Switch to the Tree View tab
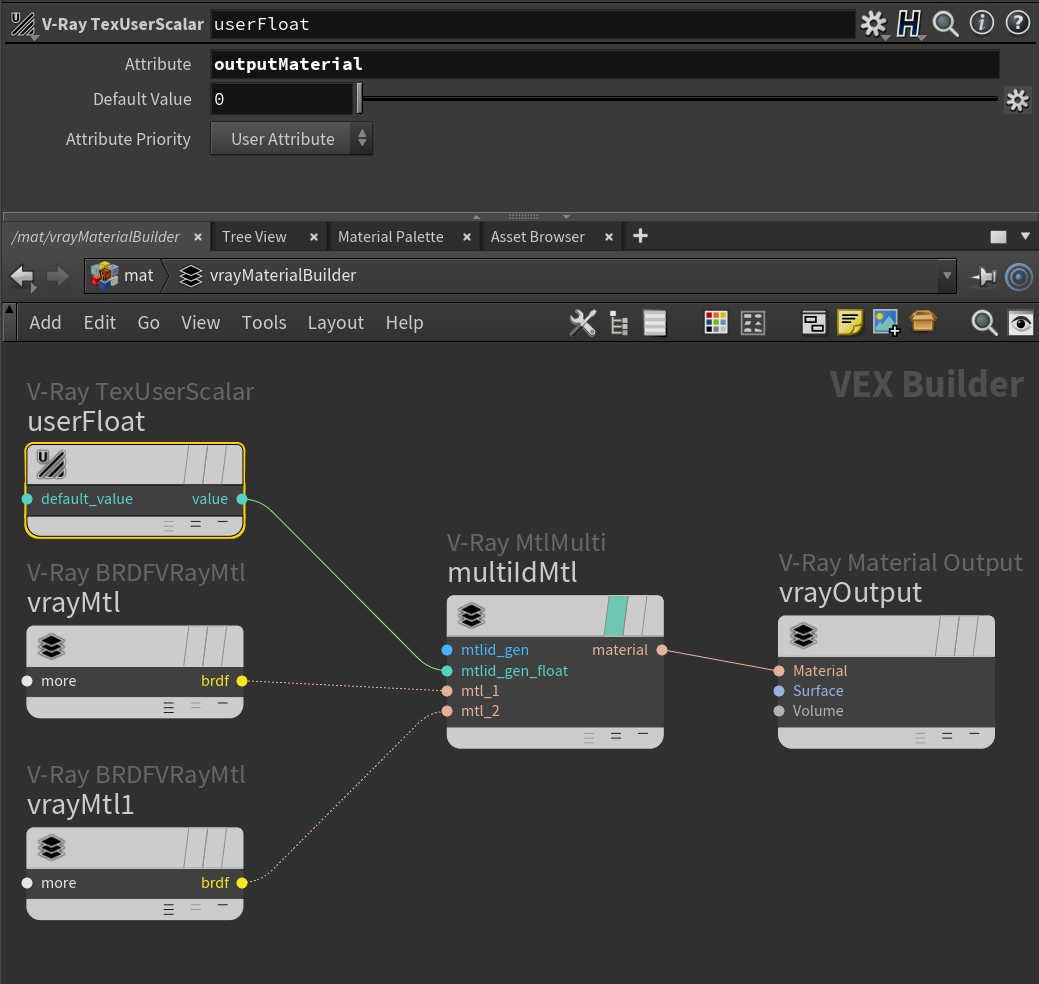Image resolution: width=1039 pixels, height=984 pixels. (254, 237)
